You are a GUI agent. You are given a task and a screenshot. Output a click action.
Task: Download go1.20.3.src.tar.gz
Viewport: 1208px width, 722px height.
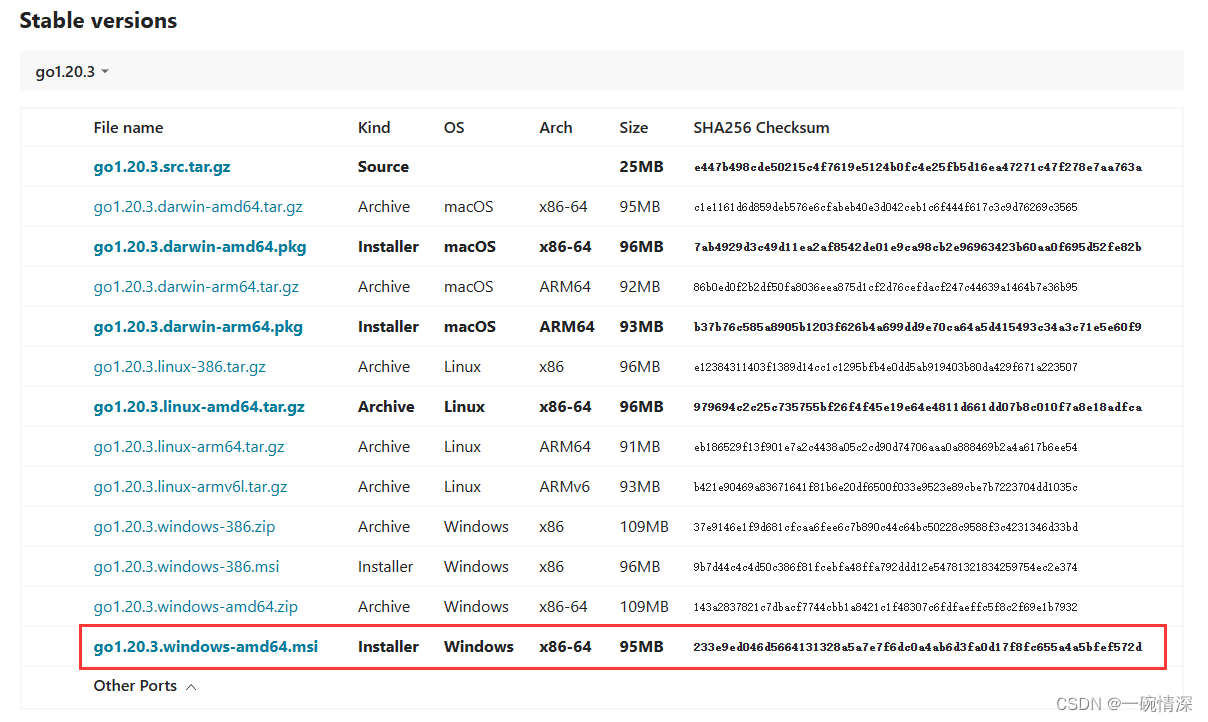point(162,167)
